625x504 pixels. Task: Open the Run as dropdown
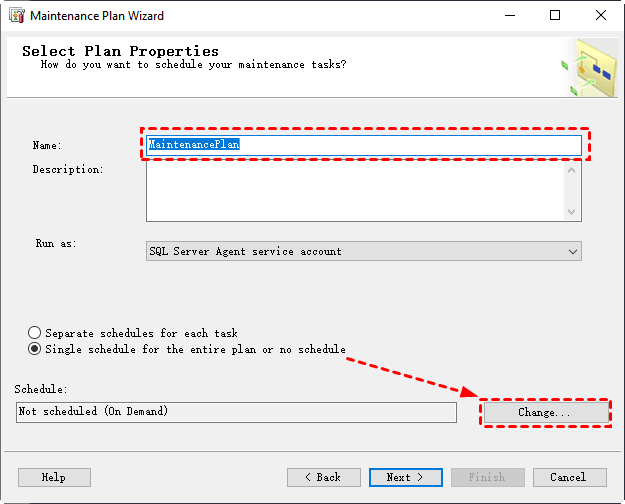point(363,252)
